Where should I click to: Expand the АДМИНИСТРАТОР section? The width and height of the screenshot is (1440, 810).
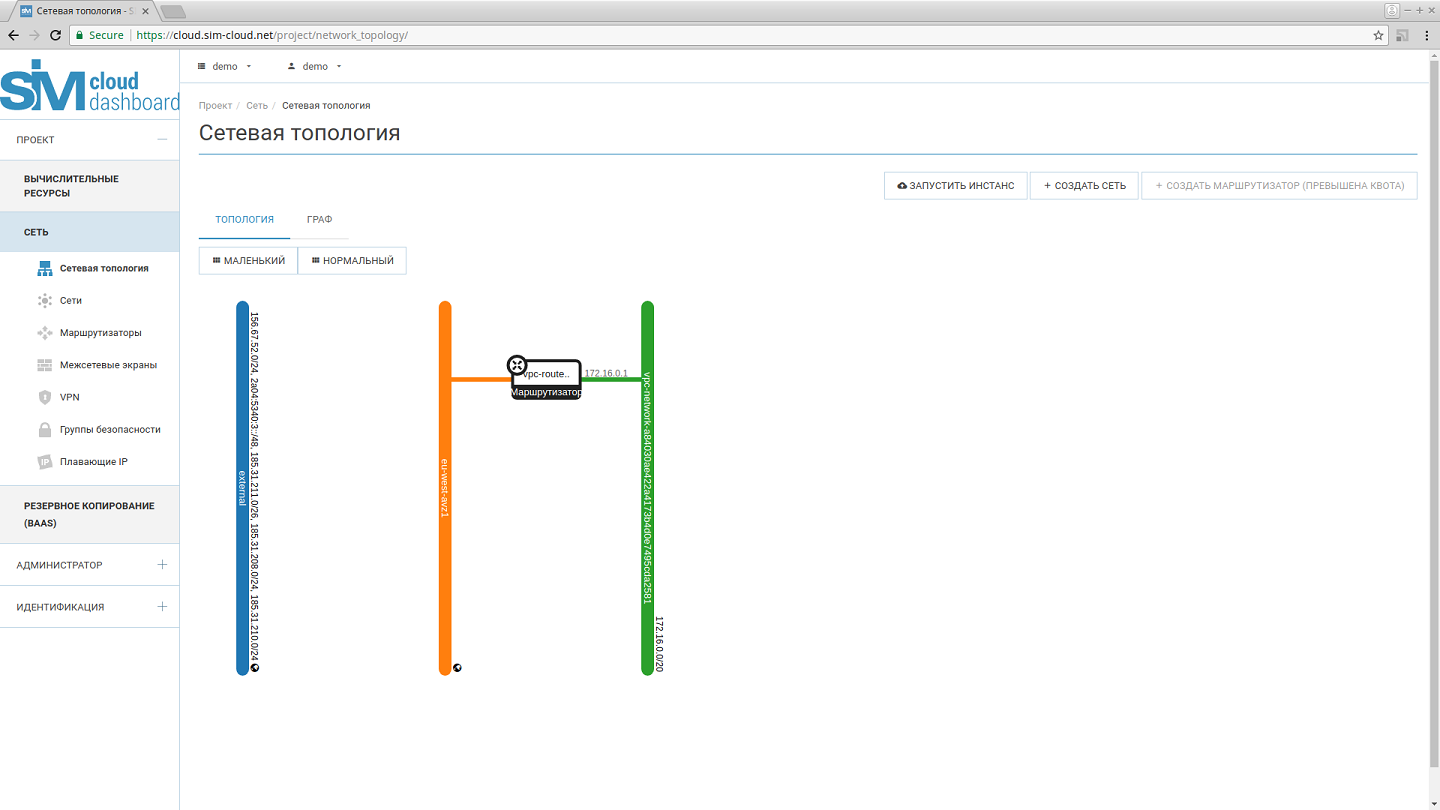click(162, 565)
